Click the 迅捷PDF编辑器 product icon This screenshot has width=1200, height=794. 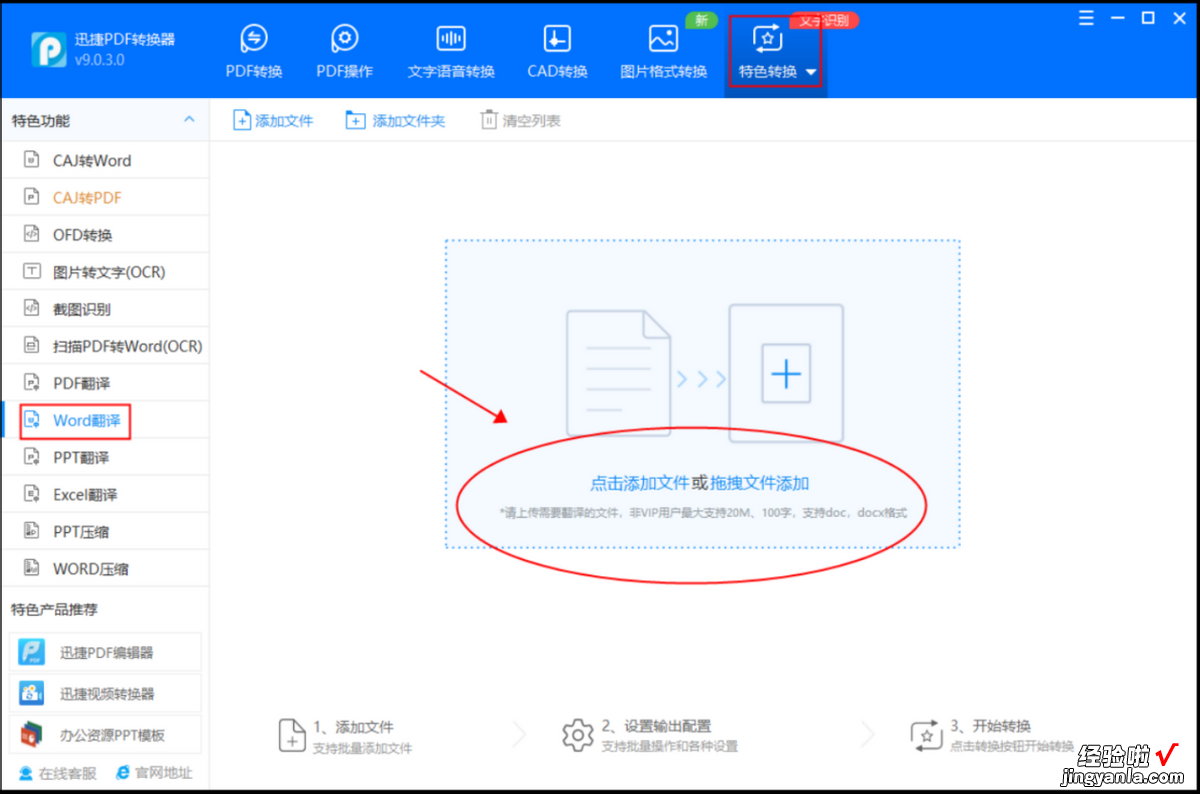tap(33, 652)
